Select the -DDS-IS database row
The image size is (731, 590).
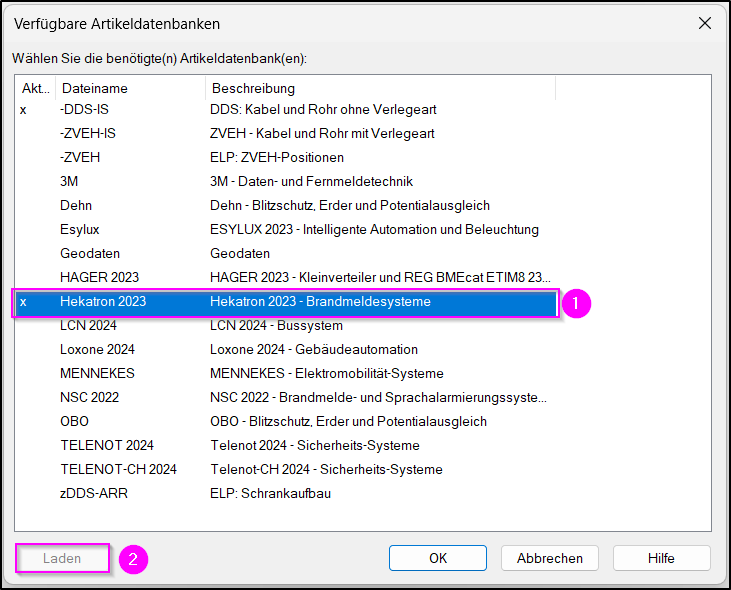point(286,110)
